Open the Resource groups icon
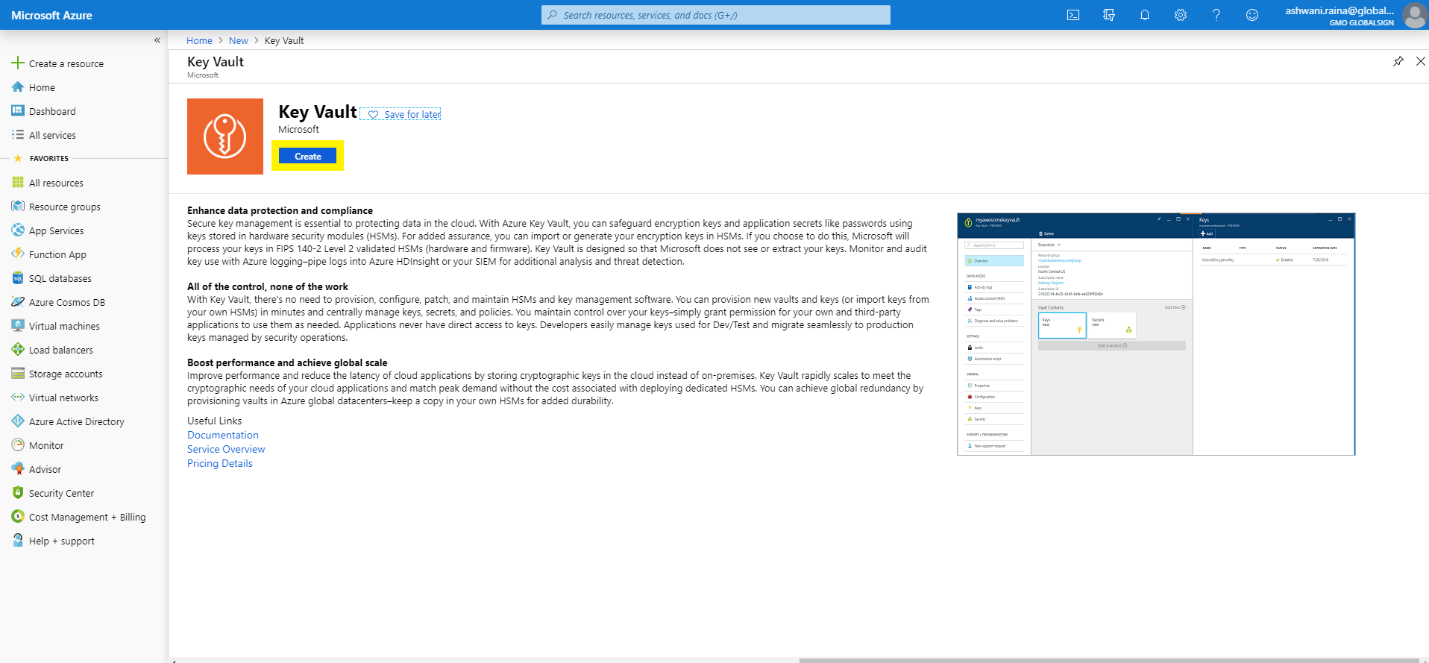This screenshot has height=663, width=1429. (17, 207)
